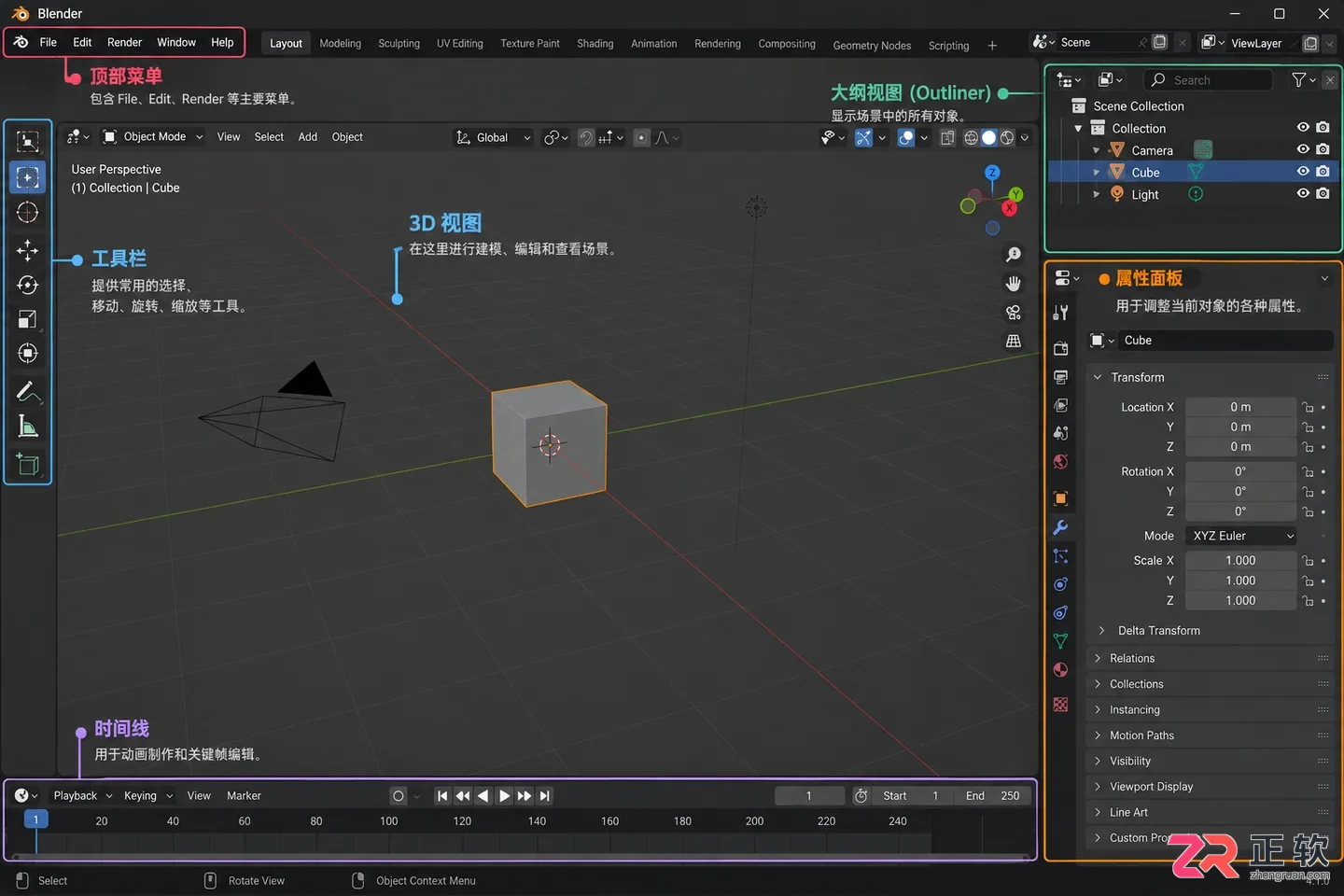The image size is (1344, 896).
Task: Click the Location X value field
Action: (1240, 407)
